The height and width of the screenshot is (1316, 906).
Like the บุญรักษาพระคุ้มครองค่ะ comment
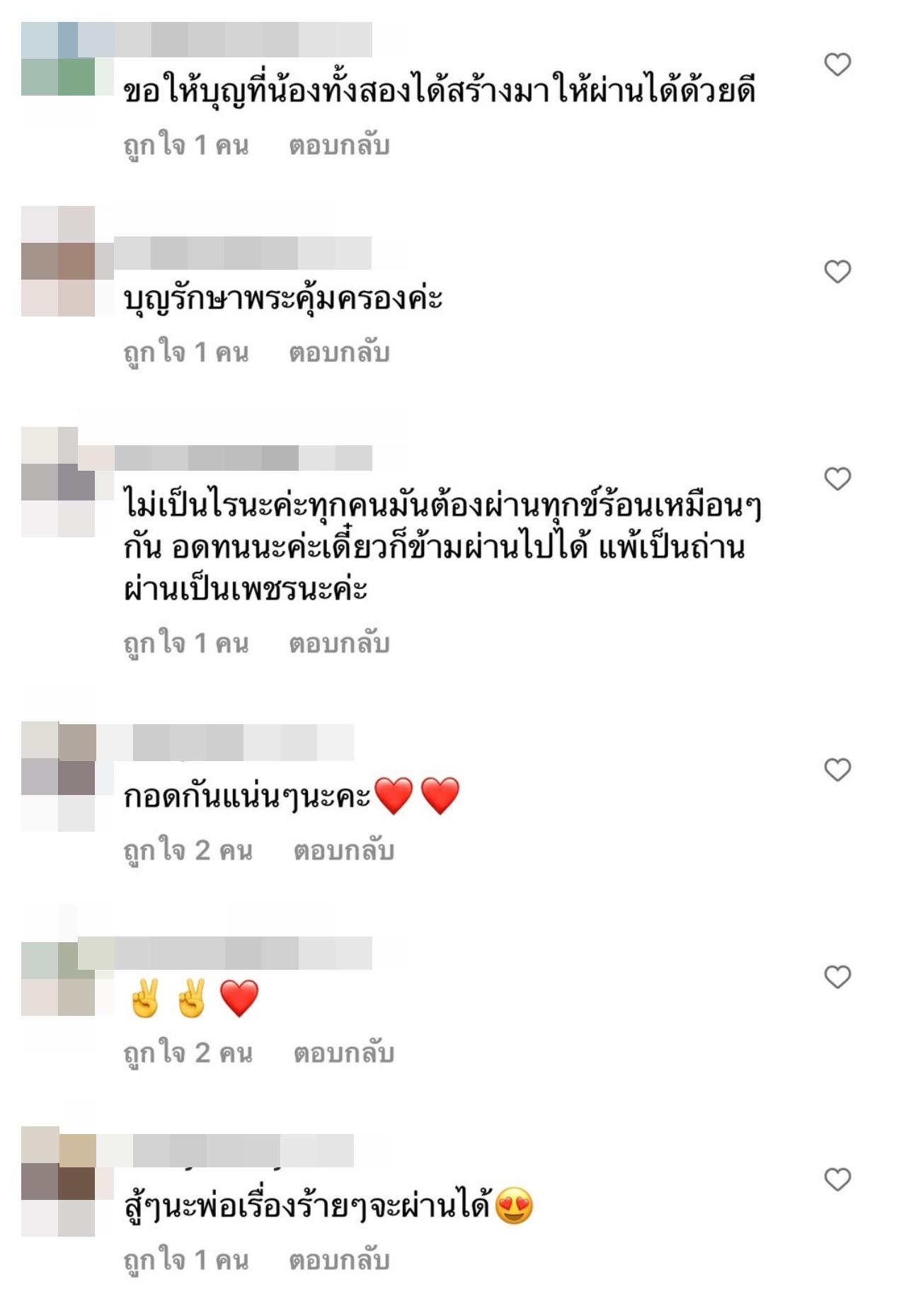pos(837,271)
